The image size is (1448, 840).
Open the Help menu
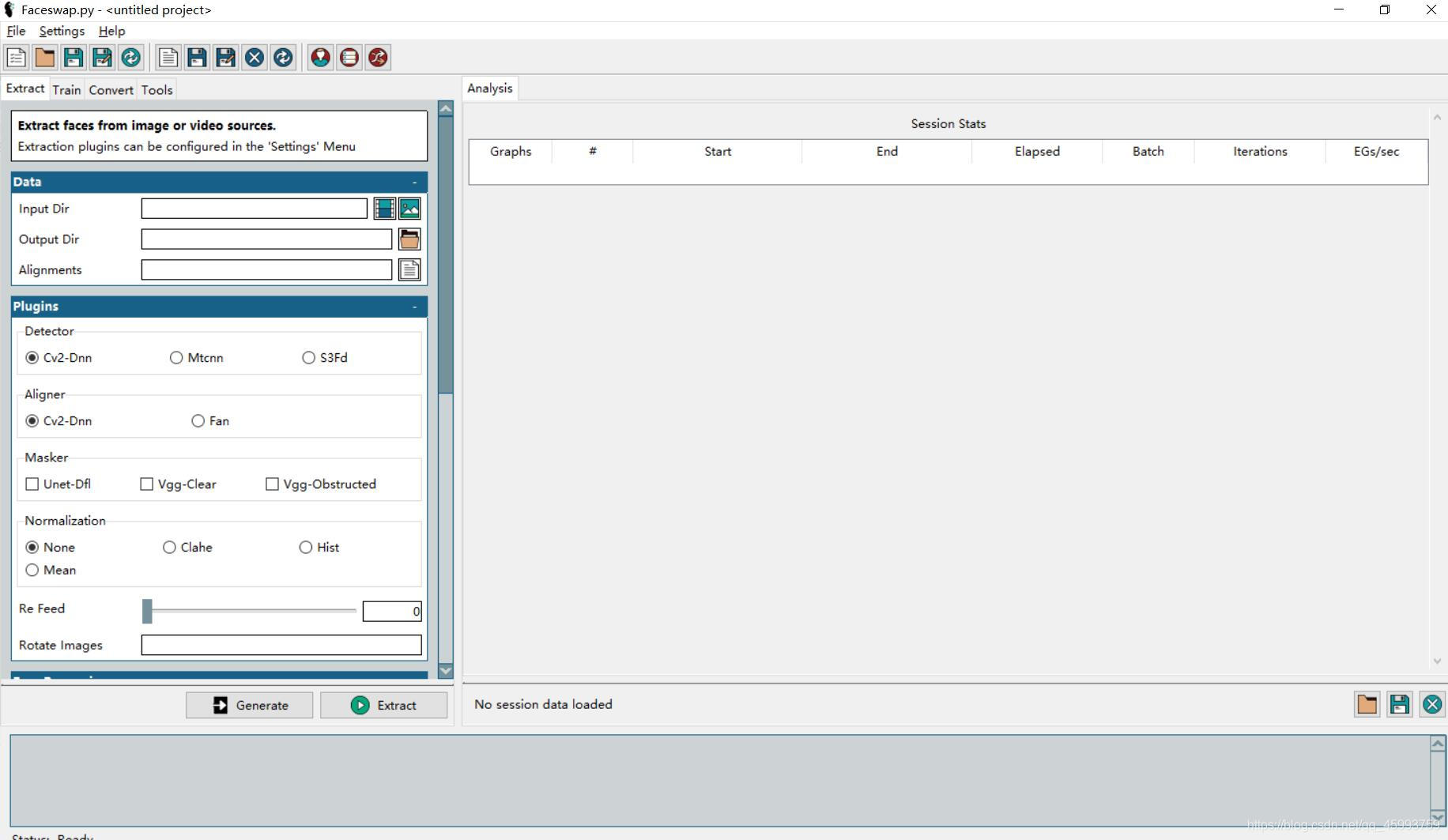(x=111, y=31)
